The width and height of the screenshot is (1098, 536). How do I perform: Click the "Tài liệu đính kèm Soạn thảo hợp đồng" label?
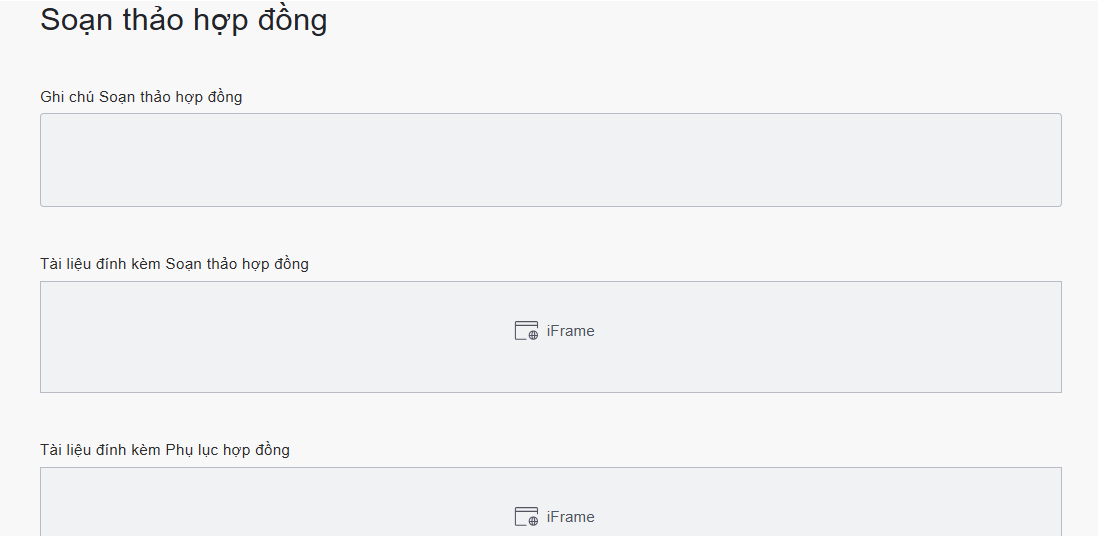pyautogui.click(x=174, y=264)
